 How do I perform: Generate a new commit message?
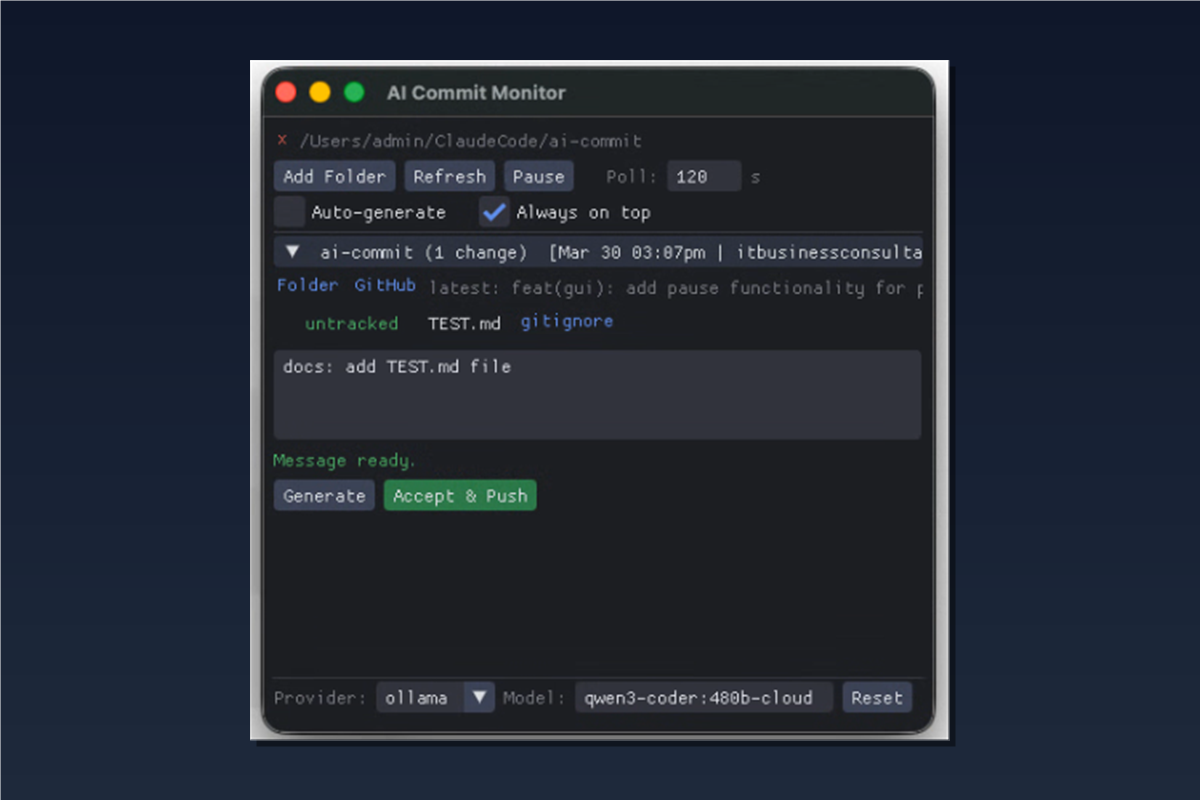tap(323, 495)
